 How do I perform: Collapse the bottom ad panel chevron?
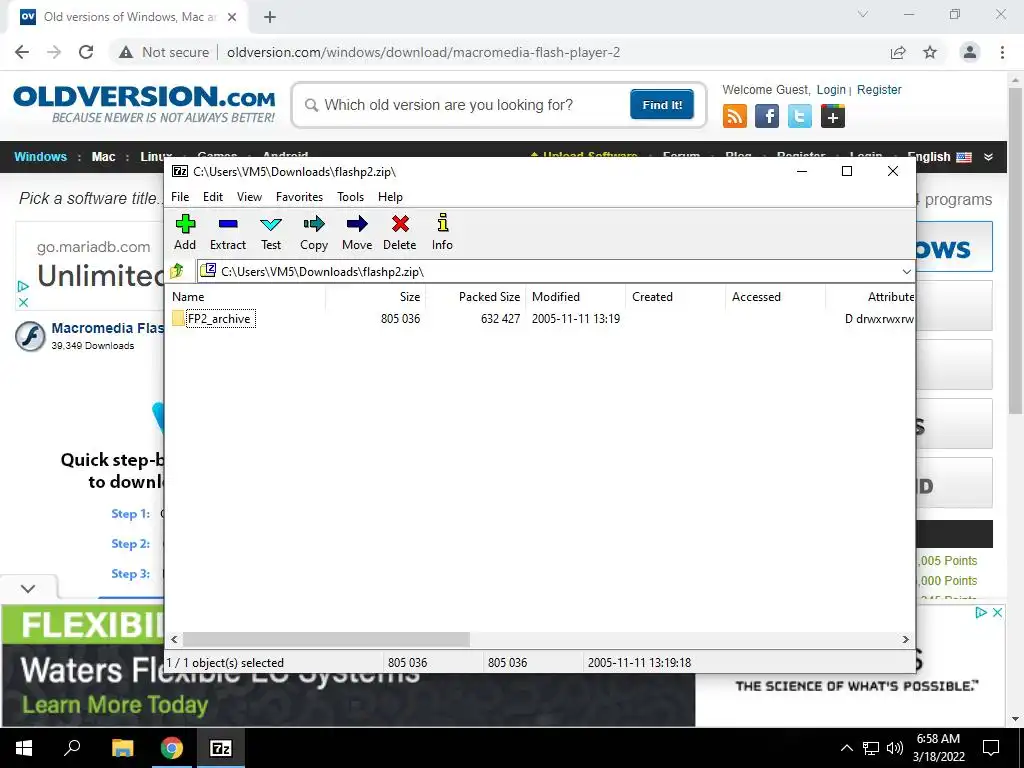click(x=28, y=588)
